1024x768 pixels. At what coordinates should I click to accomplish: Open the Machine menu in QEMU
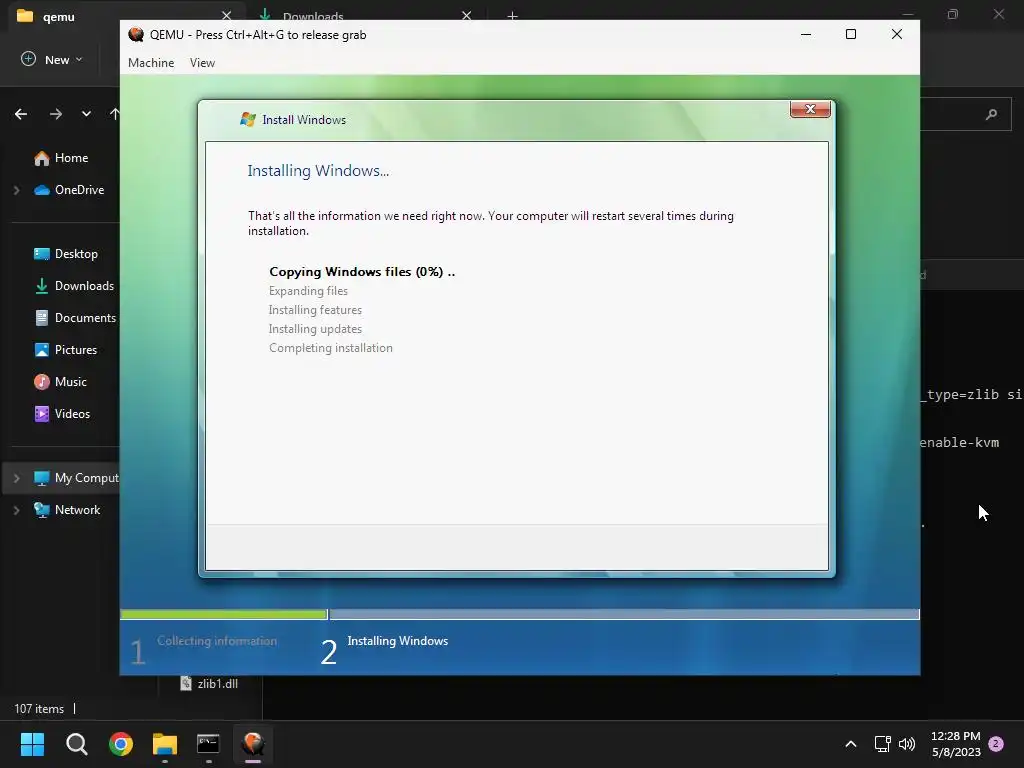(151, 63)
